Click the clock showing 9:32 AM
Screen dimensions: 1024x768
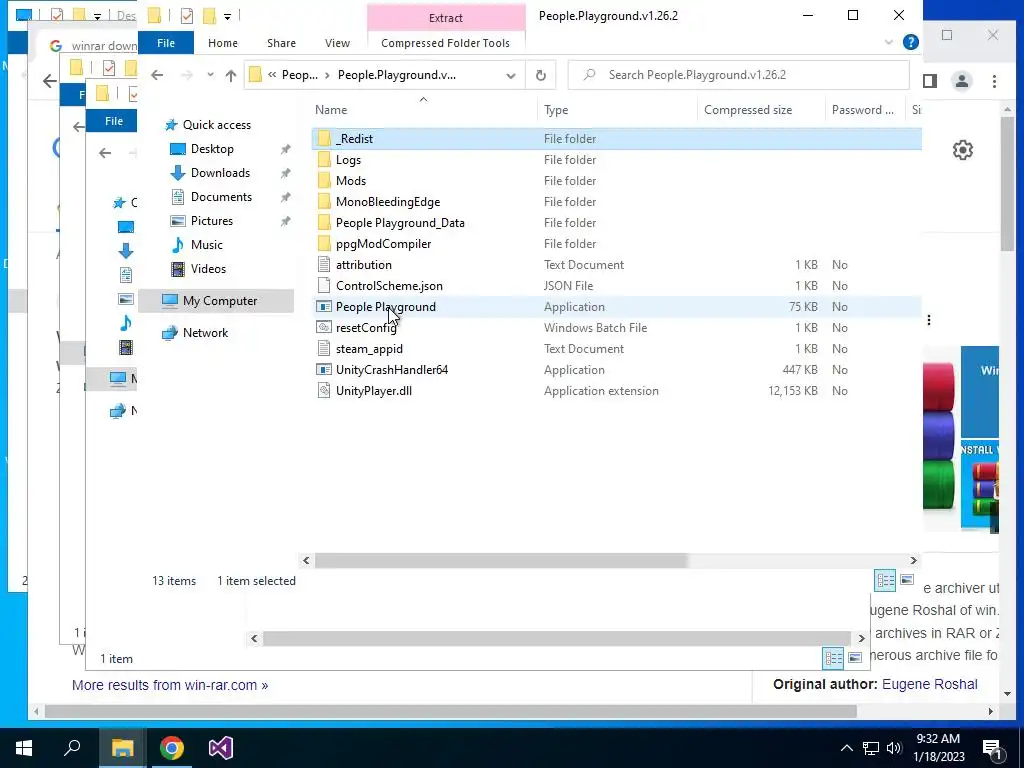tap(938, 739)
